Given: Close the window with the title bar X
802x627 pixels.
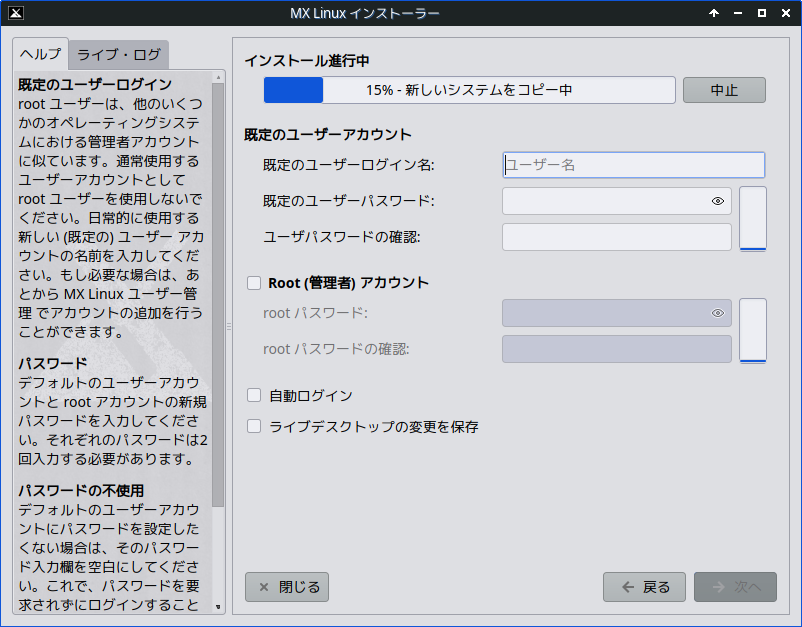Looking at the screenshot, I should point(786,13).
